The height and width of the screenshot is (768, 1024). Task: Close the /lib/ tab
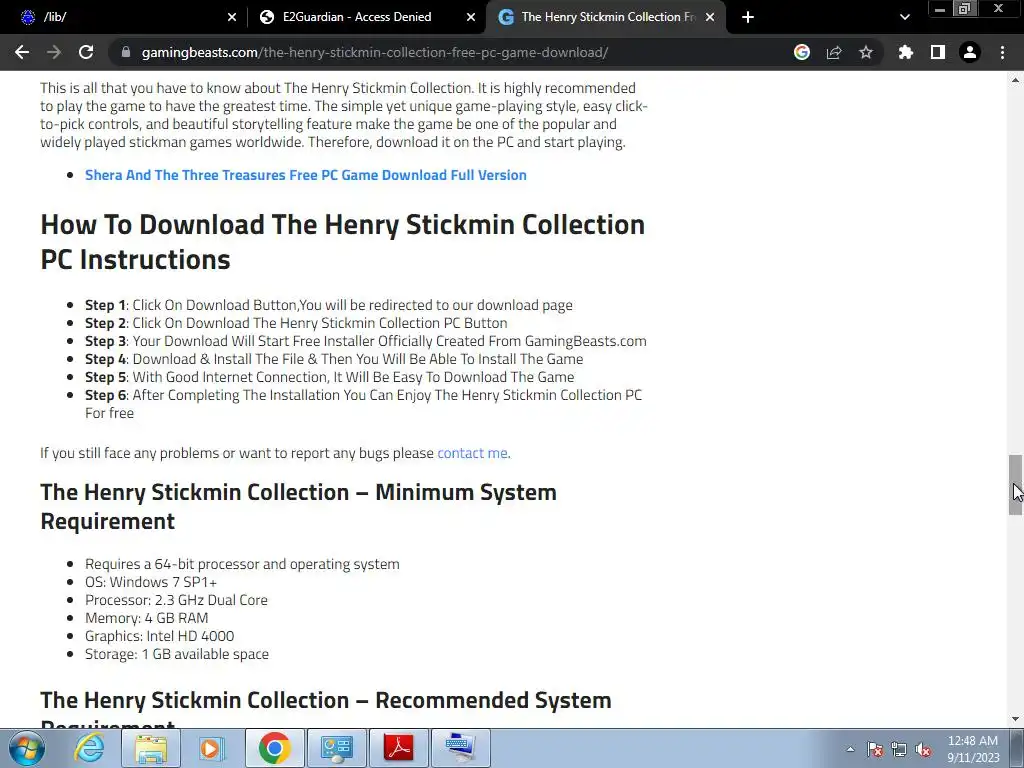tap(232, 17)
